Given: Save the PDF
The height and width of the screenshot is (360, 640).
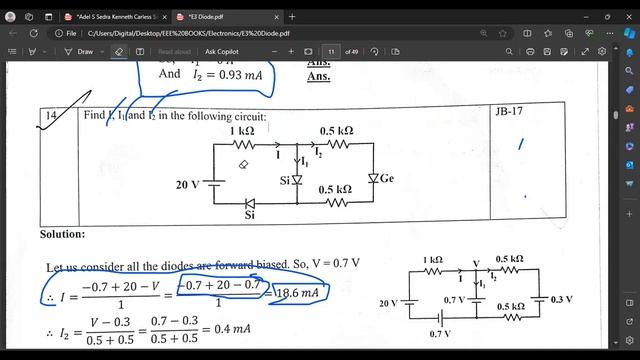Looking at the screenshot, I should (x=547, y=51).
